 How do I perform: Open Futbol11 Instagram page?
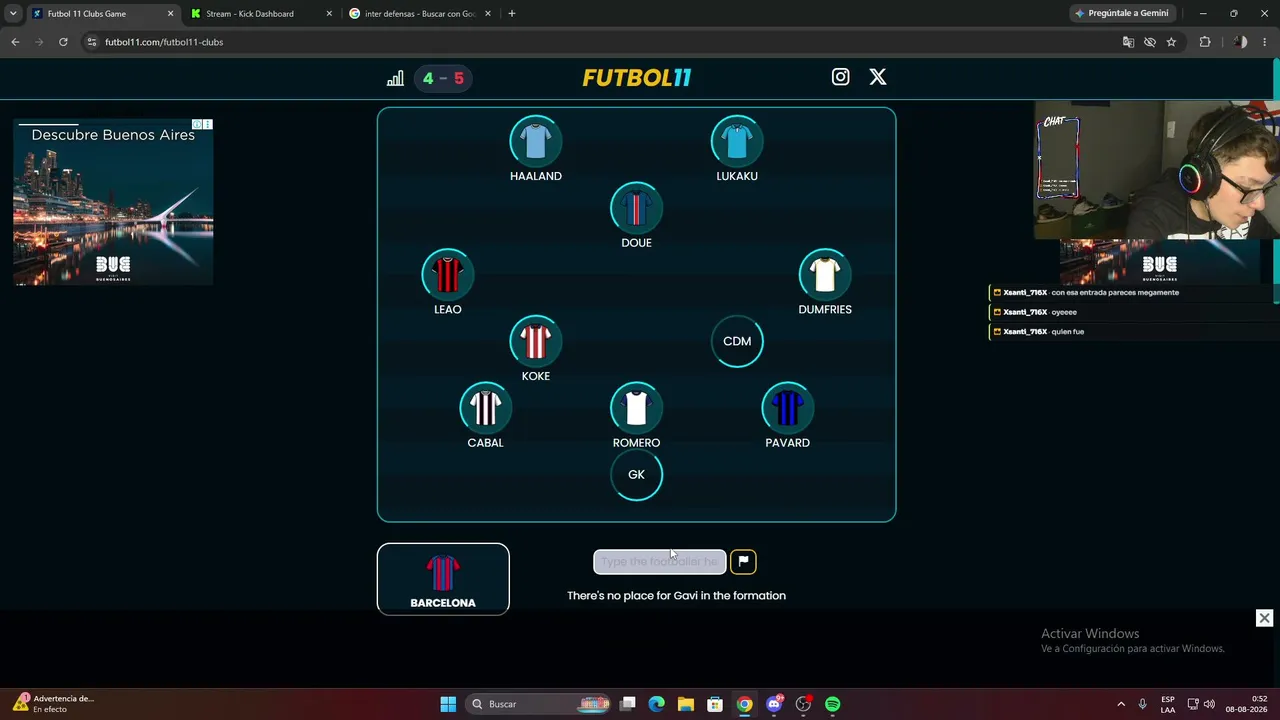[x=840, y=77]
